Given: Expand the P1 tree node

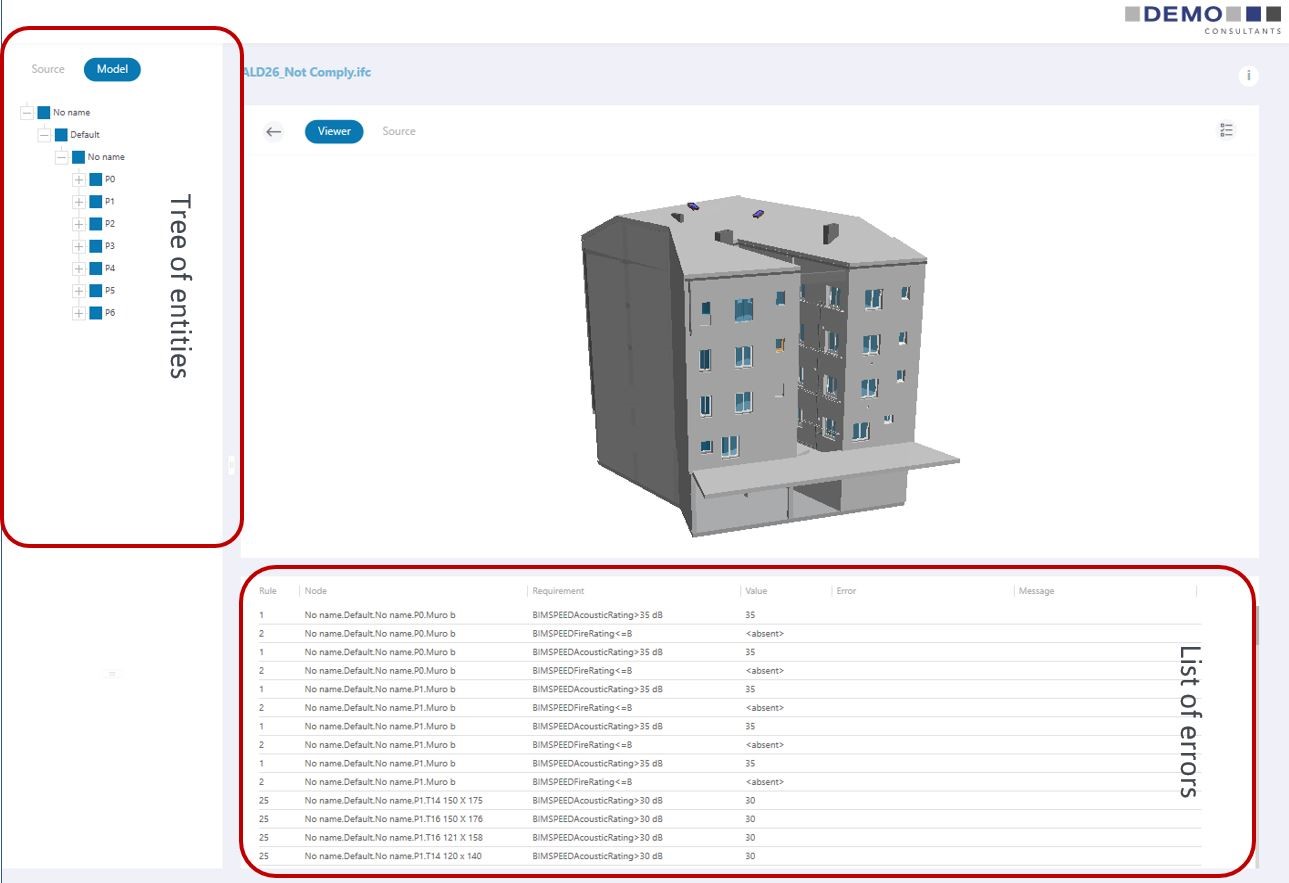Looking at the screenshot, I should click(x=79, y=202).
